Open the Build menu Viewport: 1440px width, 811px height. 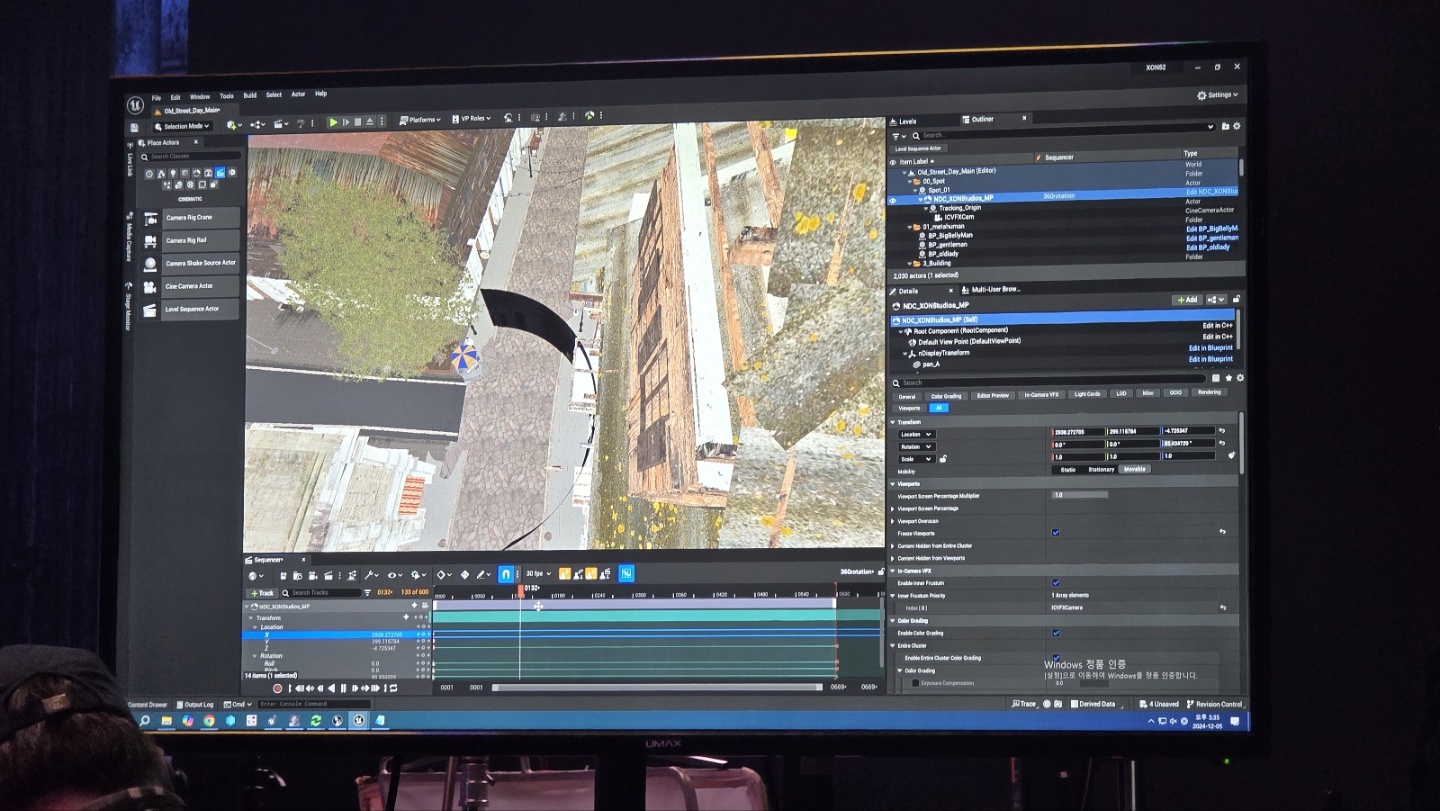click(x=250, y=95)
